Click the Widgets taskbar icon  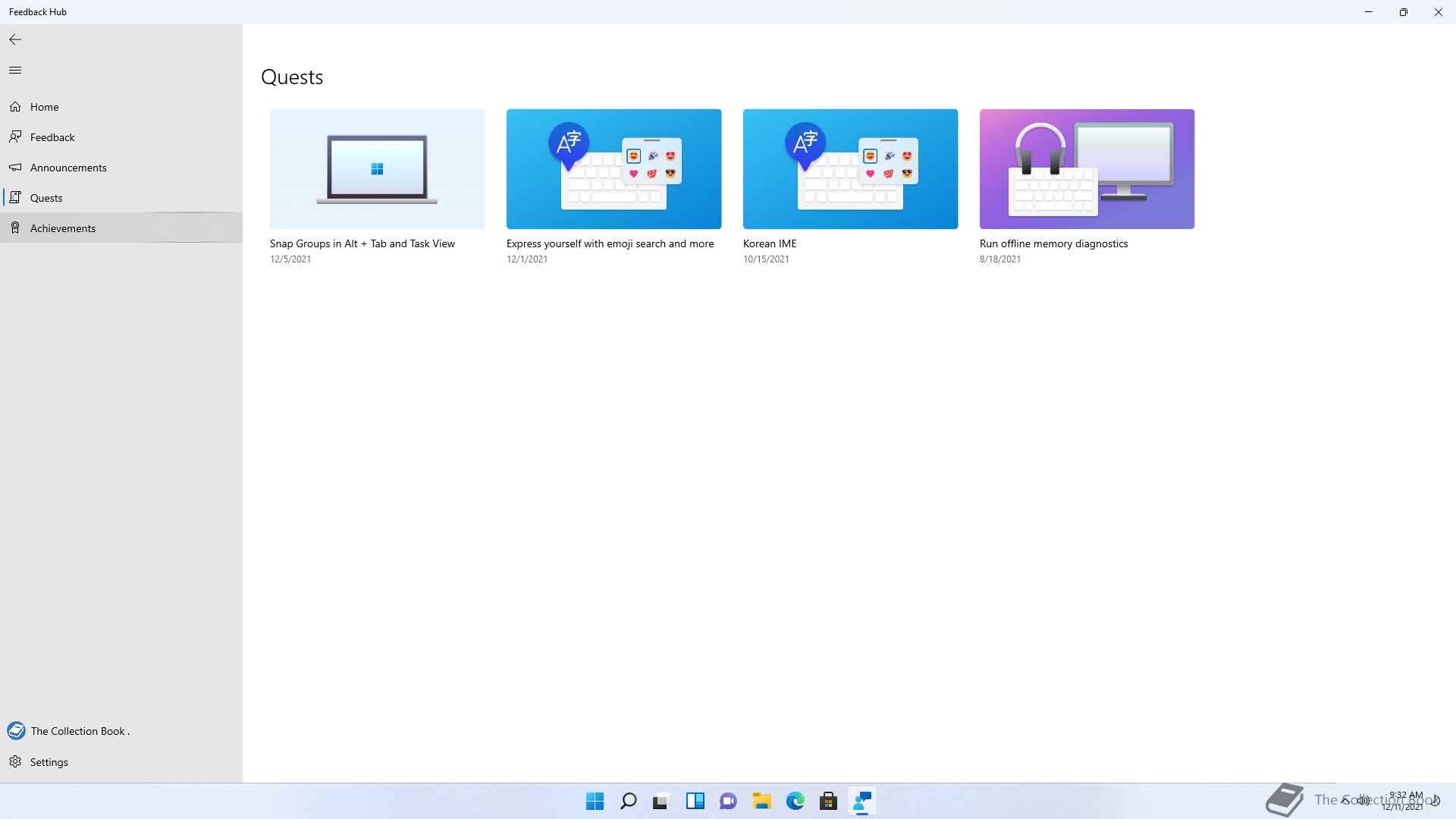[695, 801]
